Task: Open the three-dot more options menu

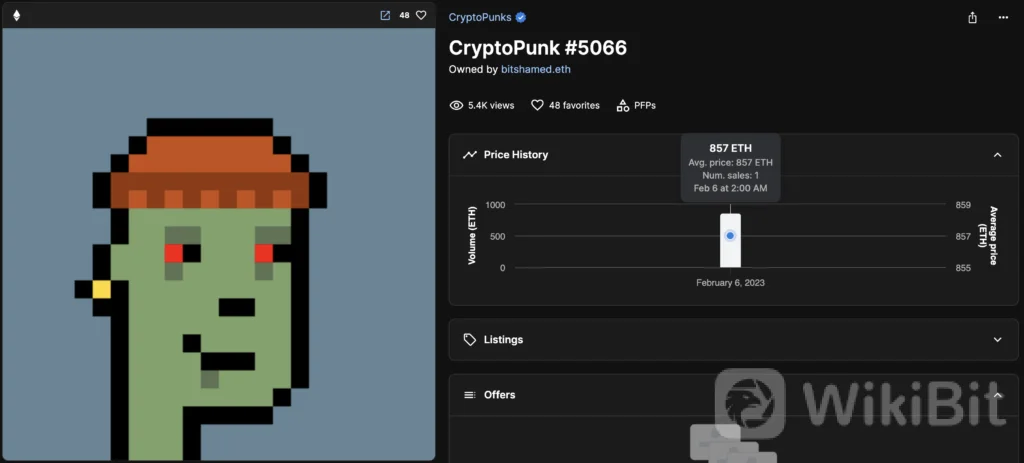Action: [x=1003, y=17]
